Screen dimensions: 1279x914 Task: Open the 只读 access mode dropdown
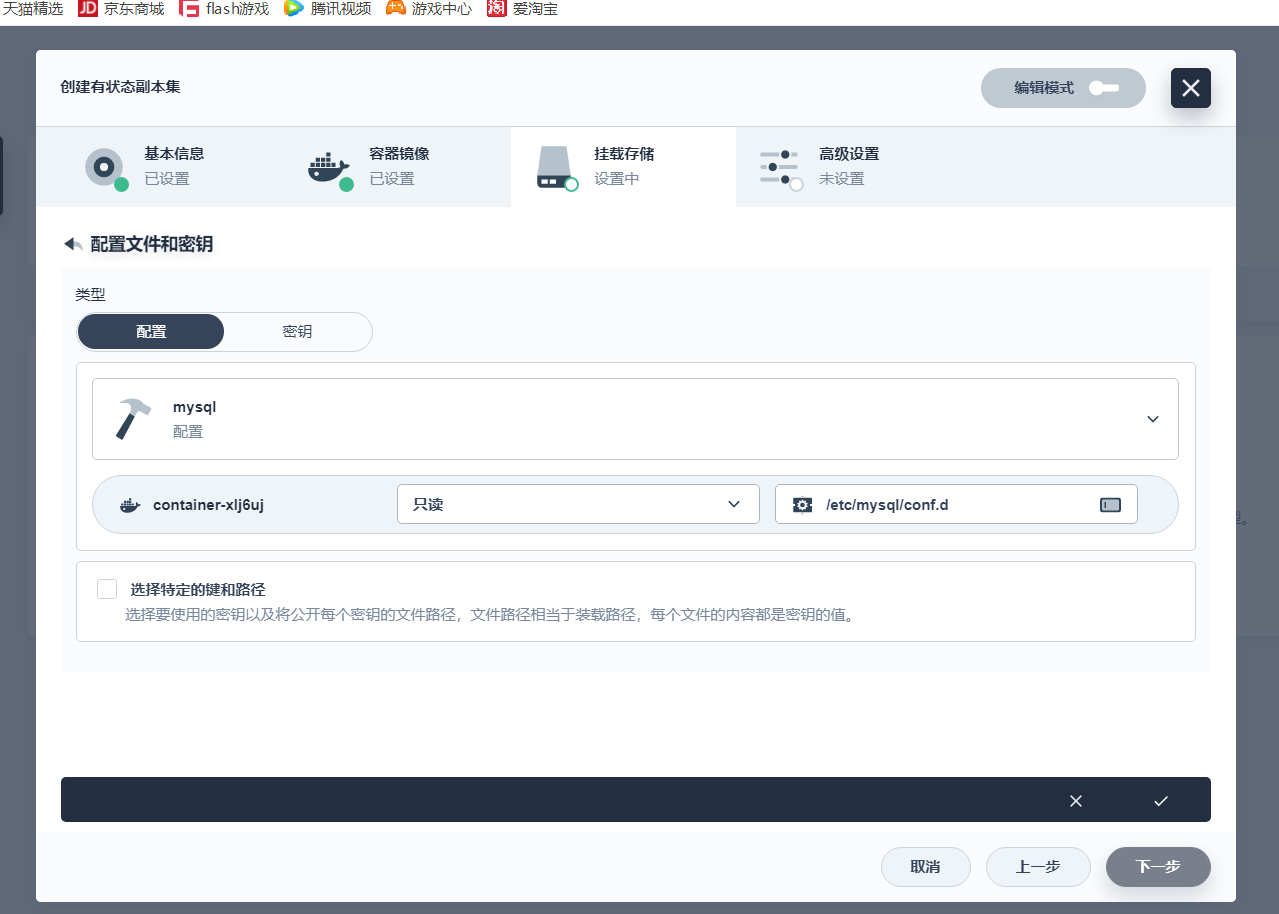[578, 505]
